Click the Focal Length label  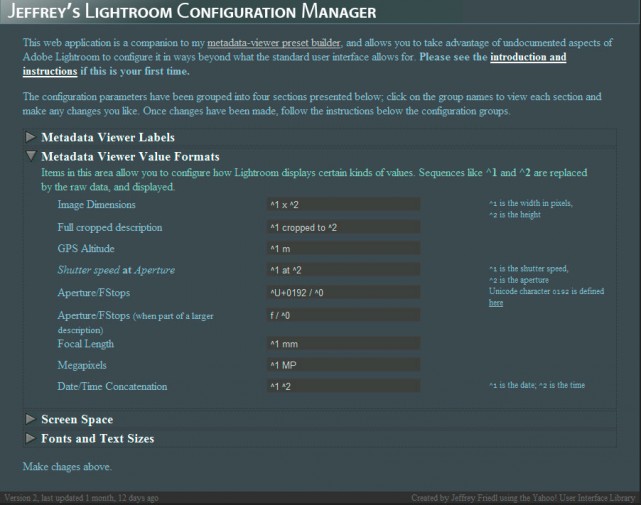coord(85,344)
